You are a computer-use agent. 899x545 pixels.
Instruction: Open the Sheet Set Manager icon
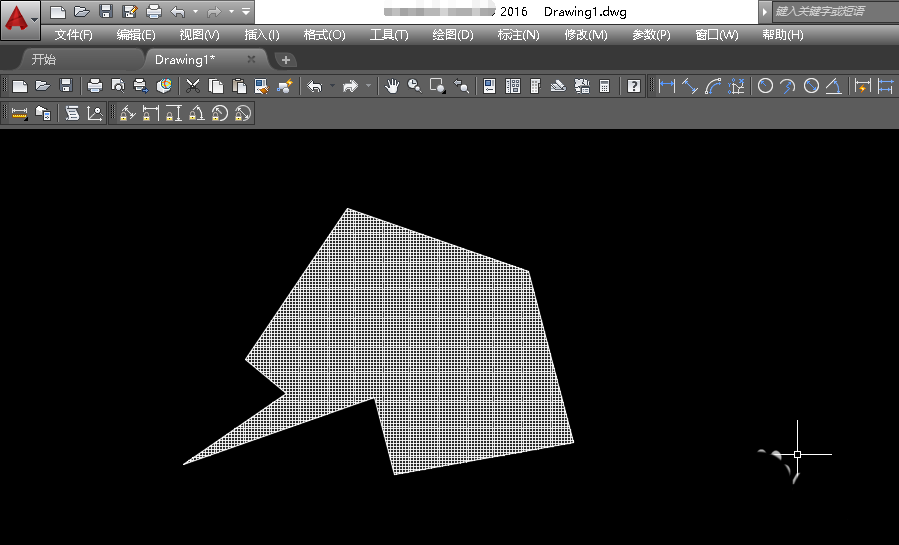558,86
